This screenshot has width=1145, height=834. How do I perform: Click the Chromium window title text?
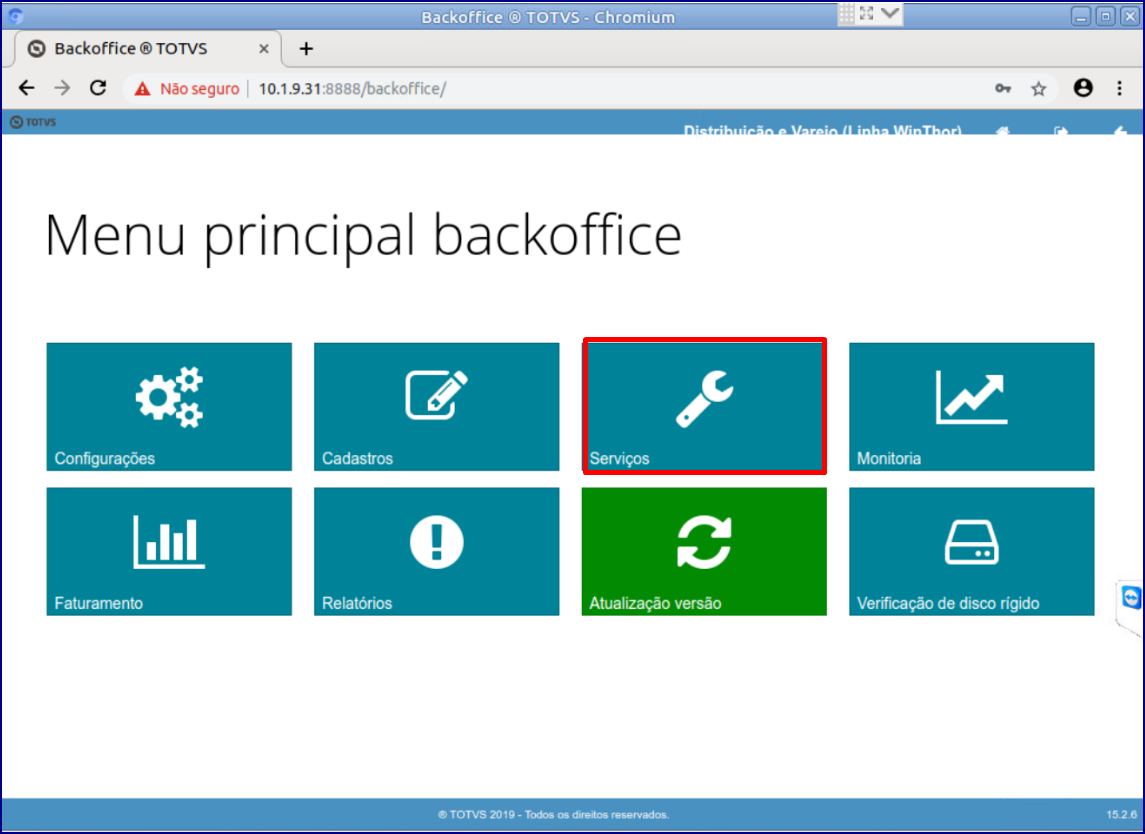tap(548, 17)
